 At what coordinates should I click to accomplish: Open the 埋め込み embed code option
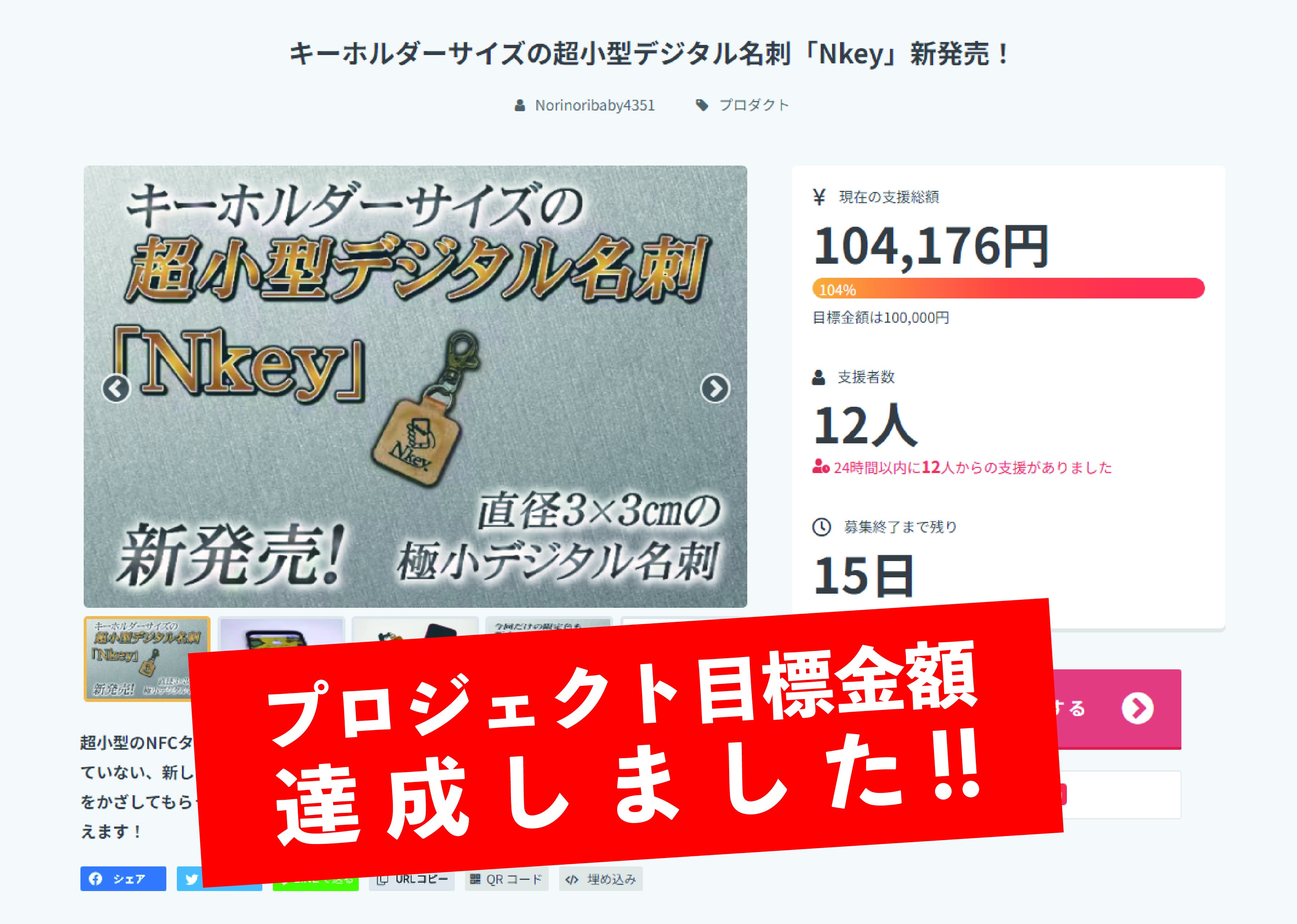[x=600, y=879]
